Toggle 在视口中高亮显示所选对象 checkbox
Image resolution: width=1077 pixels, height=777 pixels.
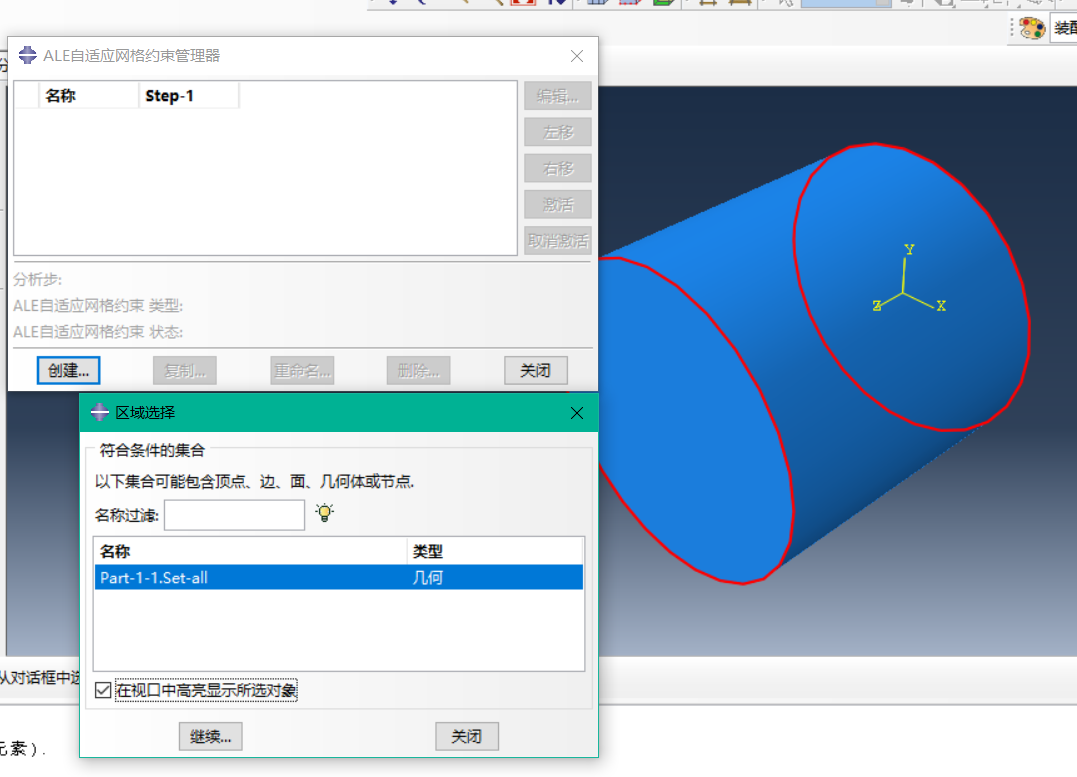click(x=103, y=690)
